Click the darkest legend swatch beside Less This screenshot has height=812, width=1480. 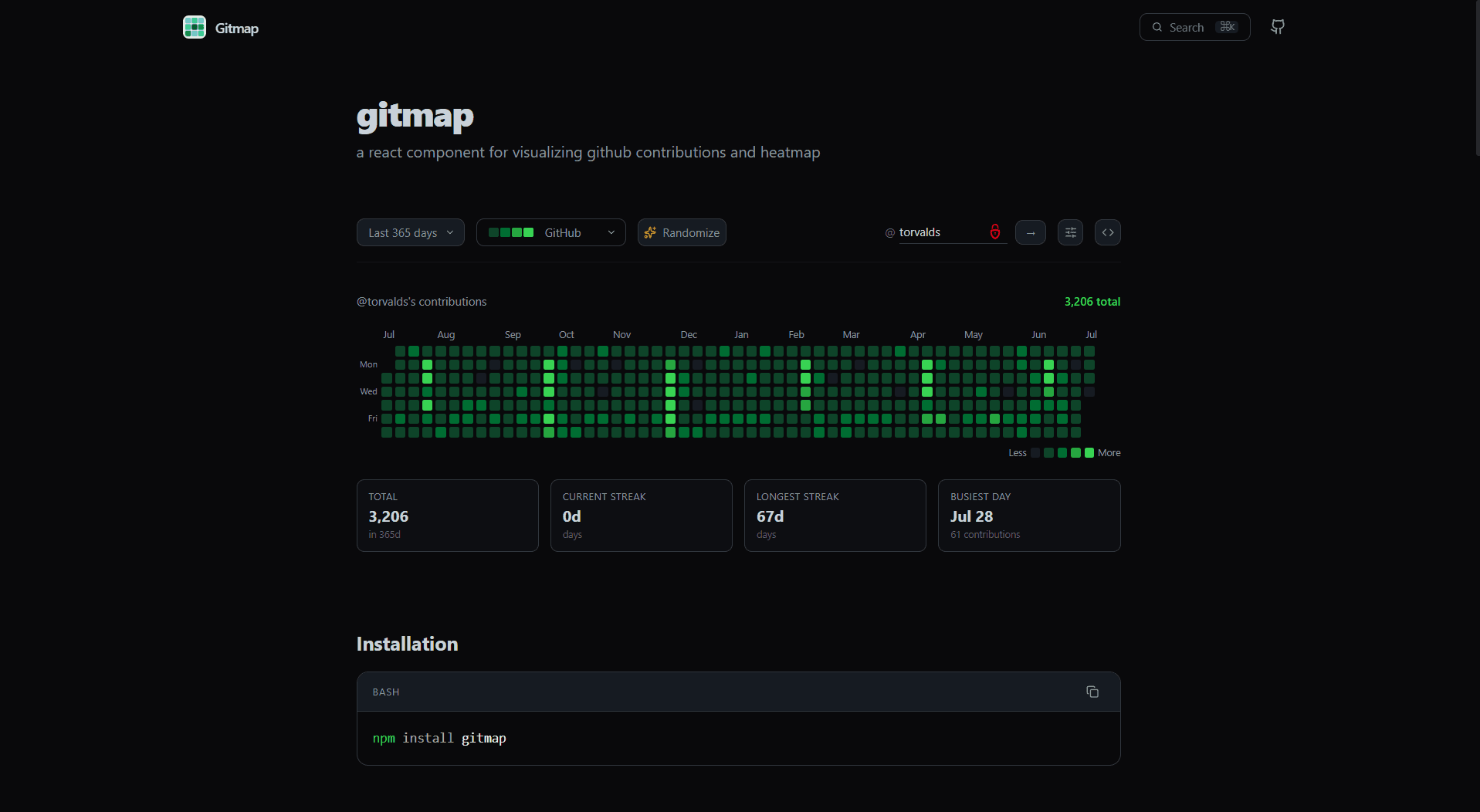pyautogui.click(x=1035, y=453)
